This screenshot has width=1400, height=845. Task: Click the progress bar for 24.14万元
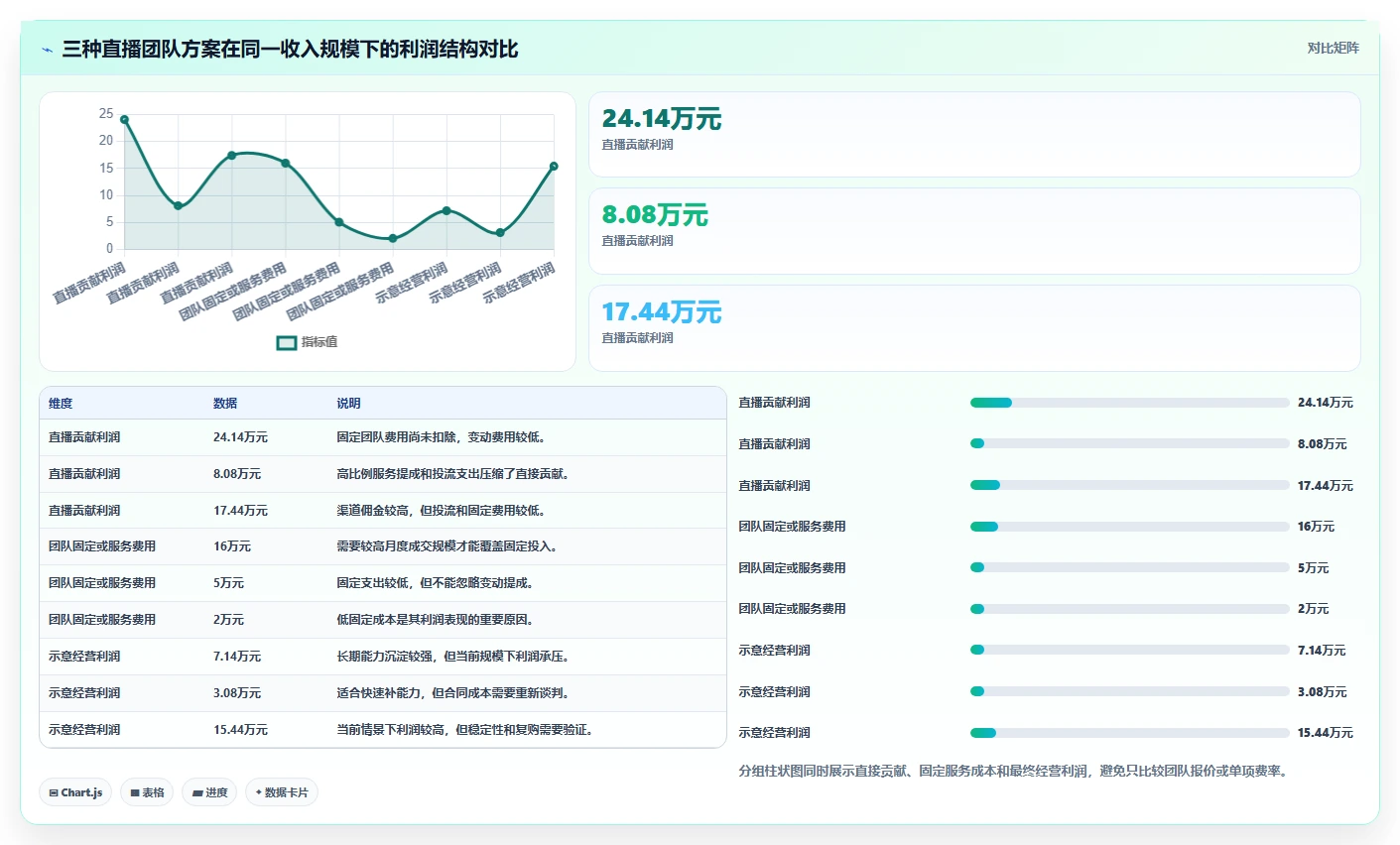coord(1129,403)
